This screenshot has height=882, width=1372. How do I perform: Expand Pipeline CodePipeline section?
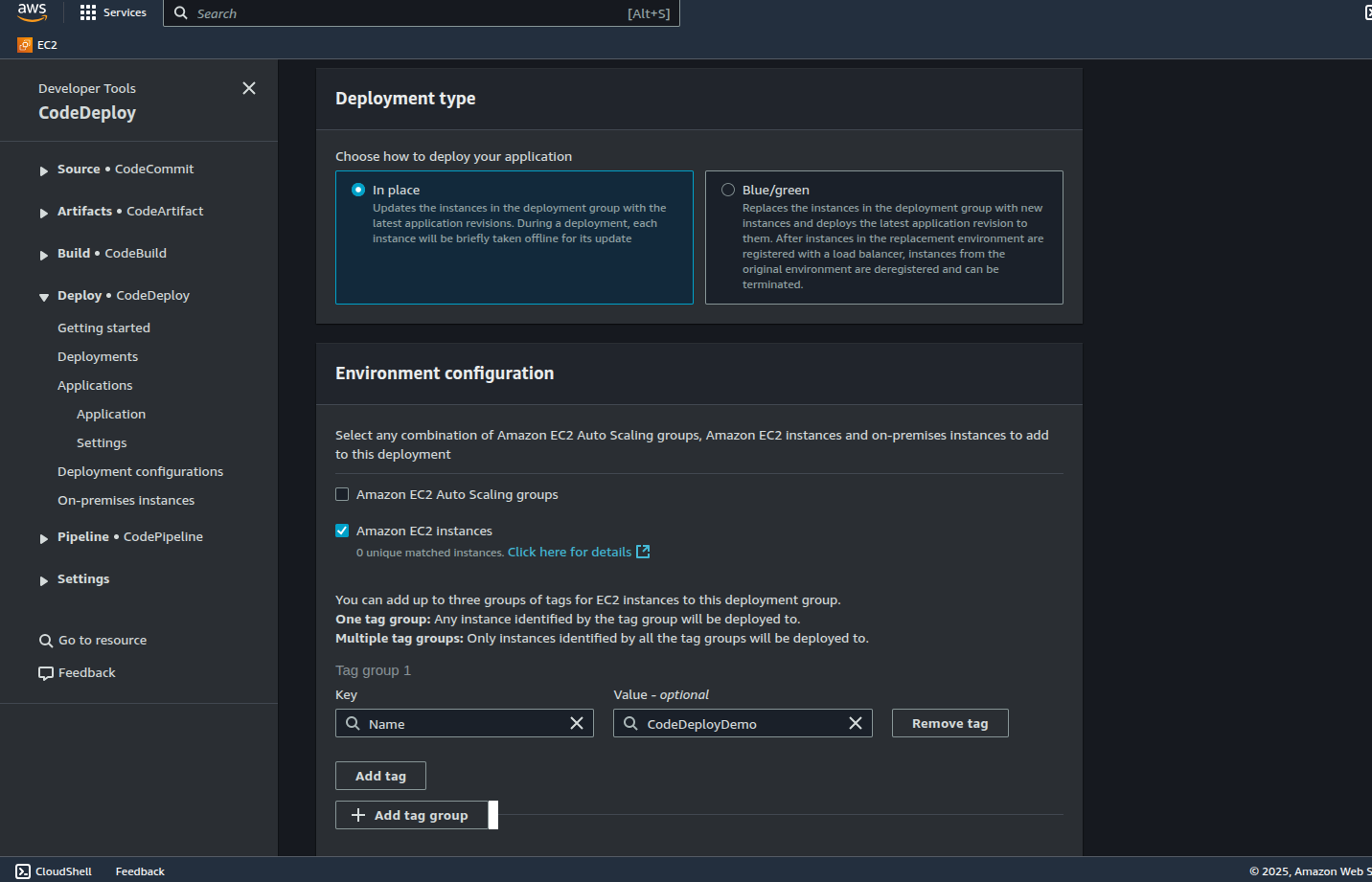44,538
